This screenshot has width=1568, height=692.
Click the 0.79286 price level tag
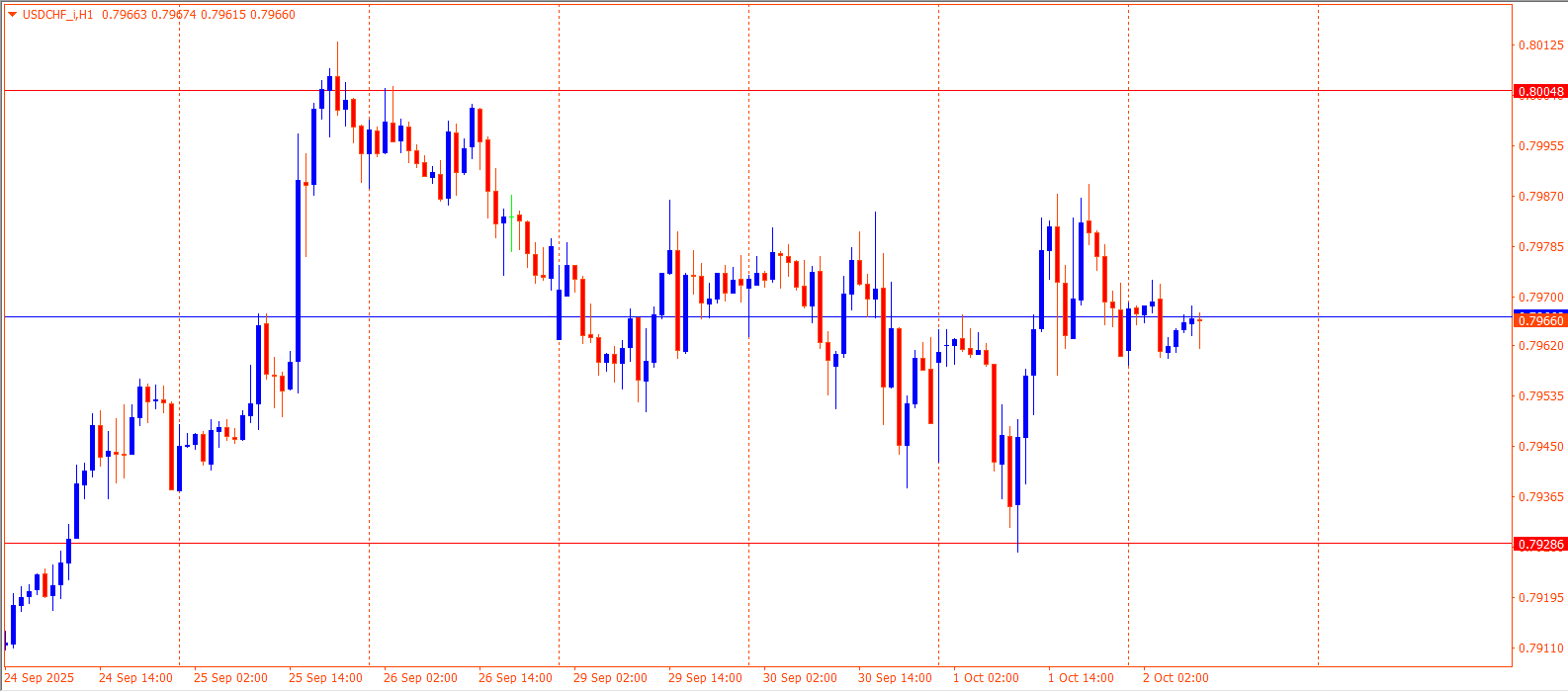[x=1540, y=544]
